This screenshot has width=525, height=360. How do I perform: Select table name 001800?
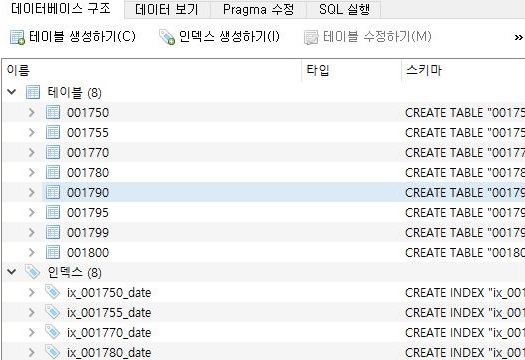click(88, 253)
